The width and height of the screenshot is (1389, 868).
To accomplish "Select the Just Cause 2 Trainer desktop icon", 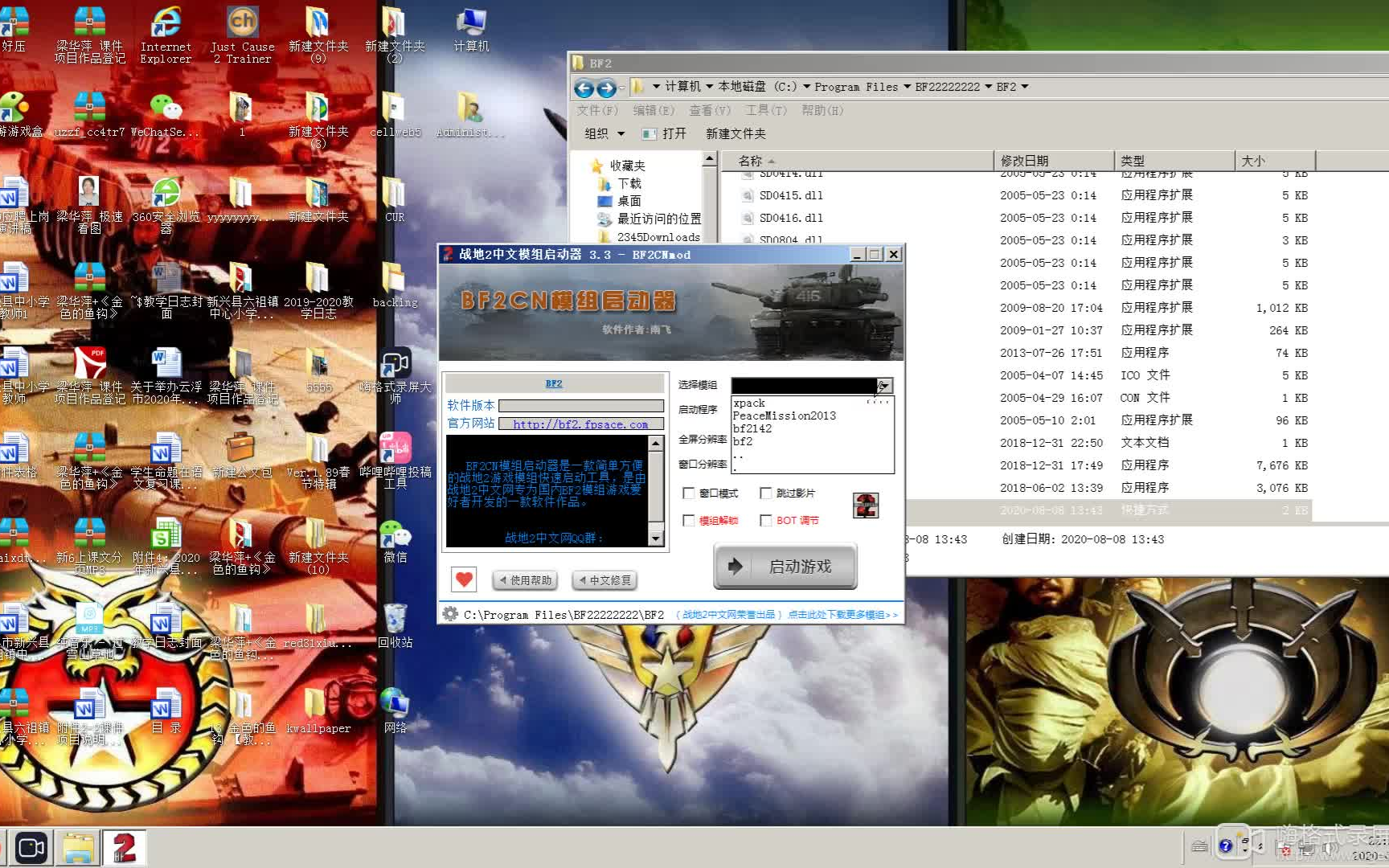I will click(x=242, y=34).
